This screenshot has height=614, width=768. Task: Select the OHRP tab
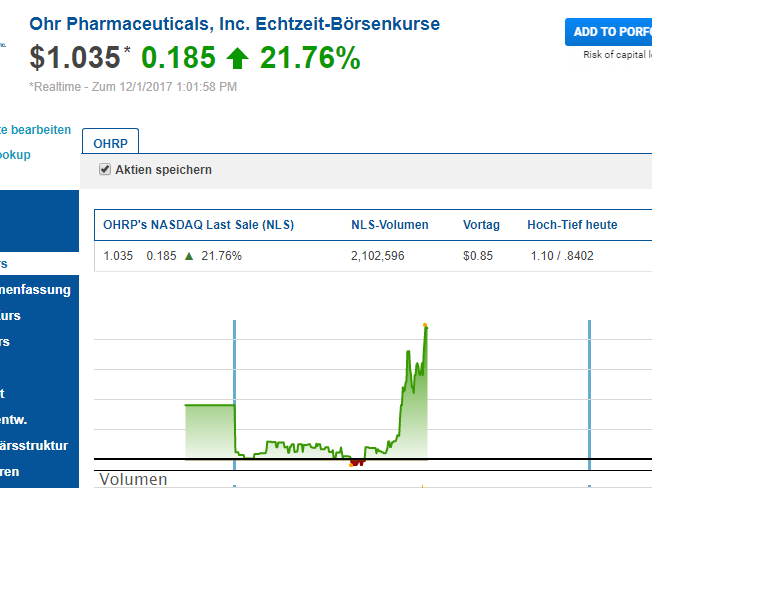pos(110,143)
